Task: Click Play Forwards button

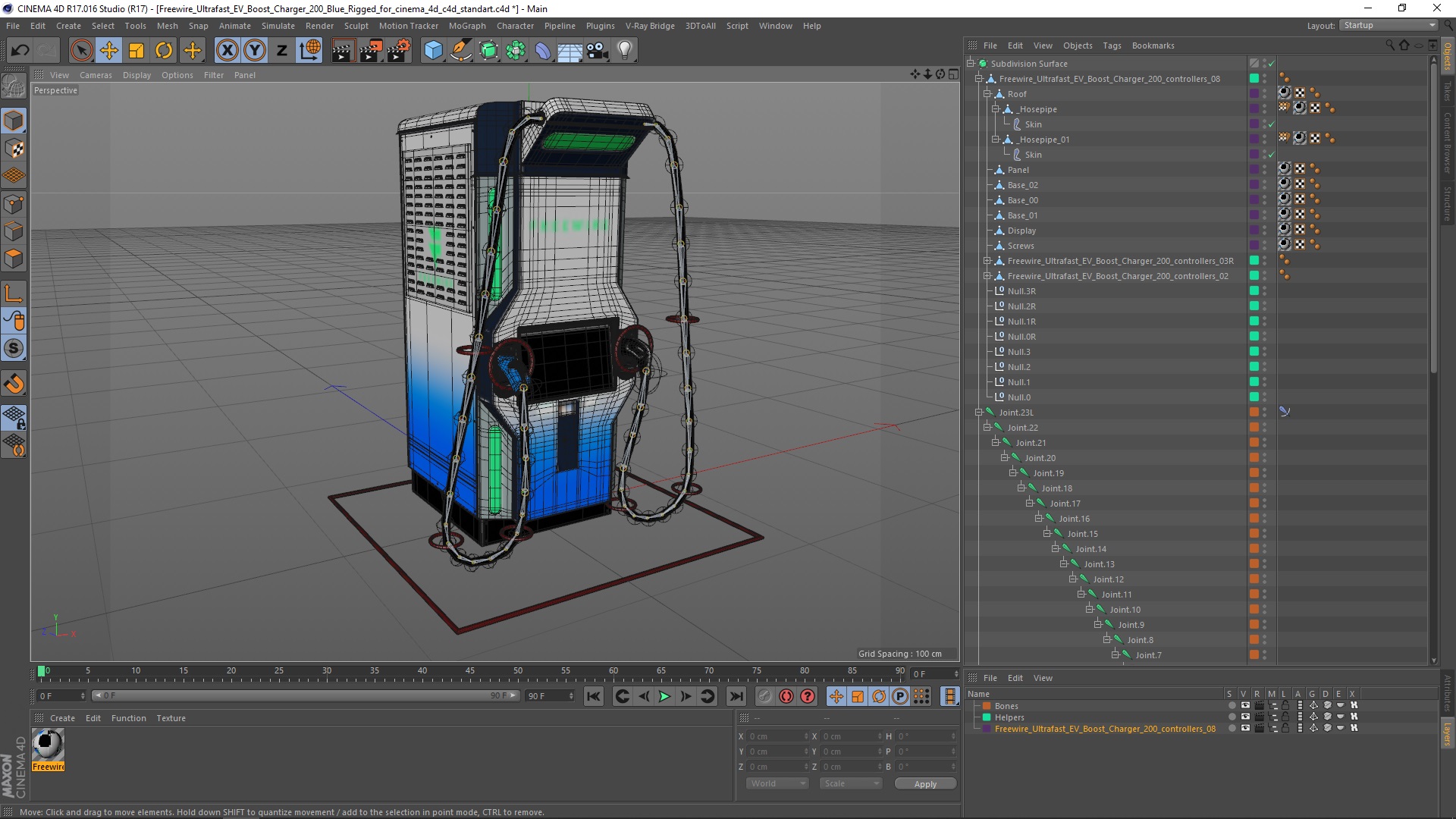Action: point(664,696)
